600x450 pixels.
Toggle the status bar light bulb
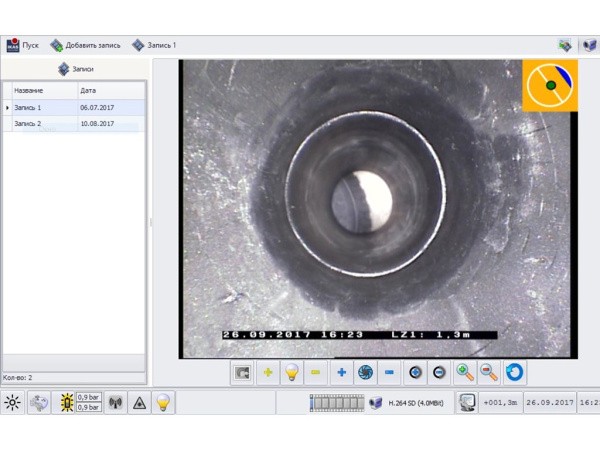162,402
